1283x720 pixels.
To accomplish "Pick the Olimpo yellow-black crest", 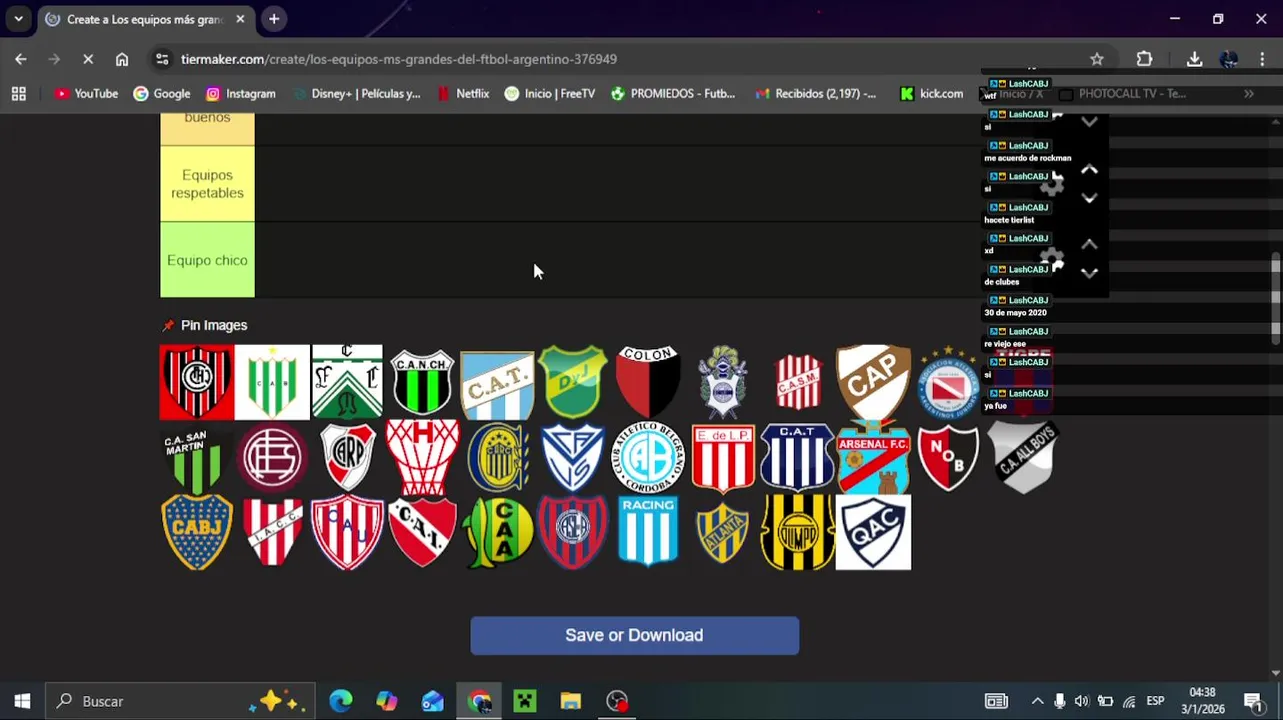I will coord(798,532).
